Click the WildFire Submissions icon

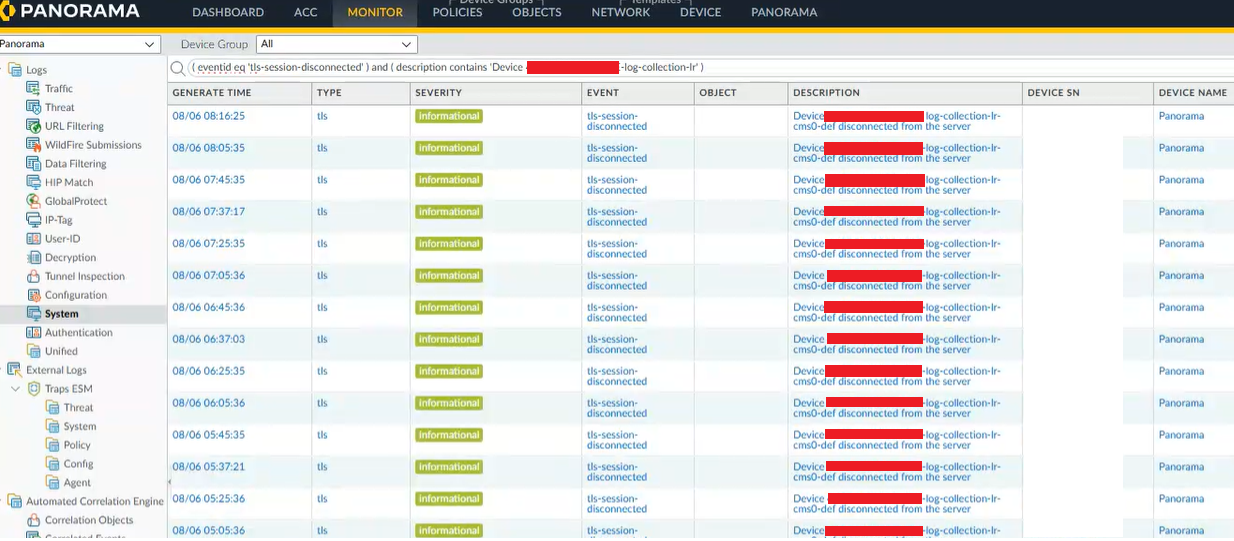click(x=33, y=145)
